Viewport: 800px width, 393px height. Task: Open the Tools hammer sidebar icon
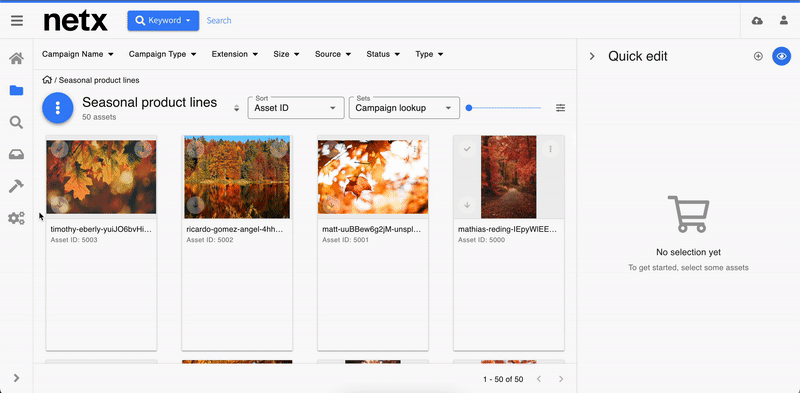click(16, 186)
